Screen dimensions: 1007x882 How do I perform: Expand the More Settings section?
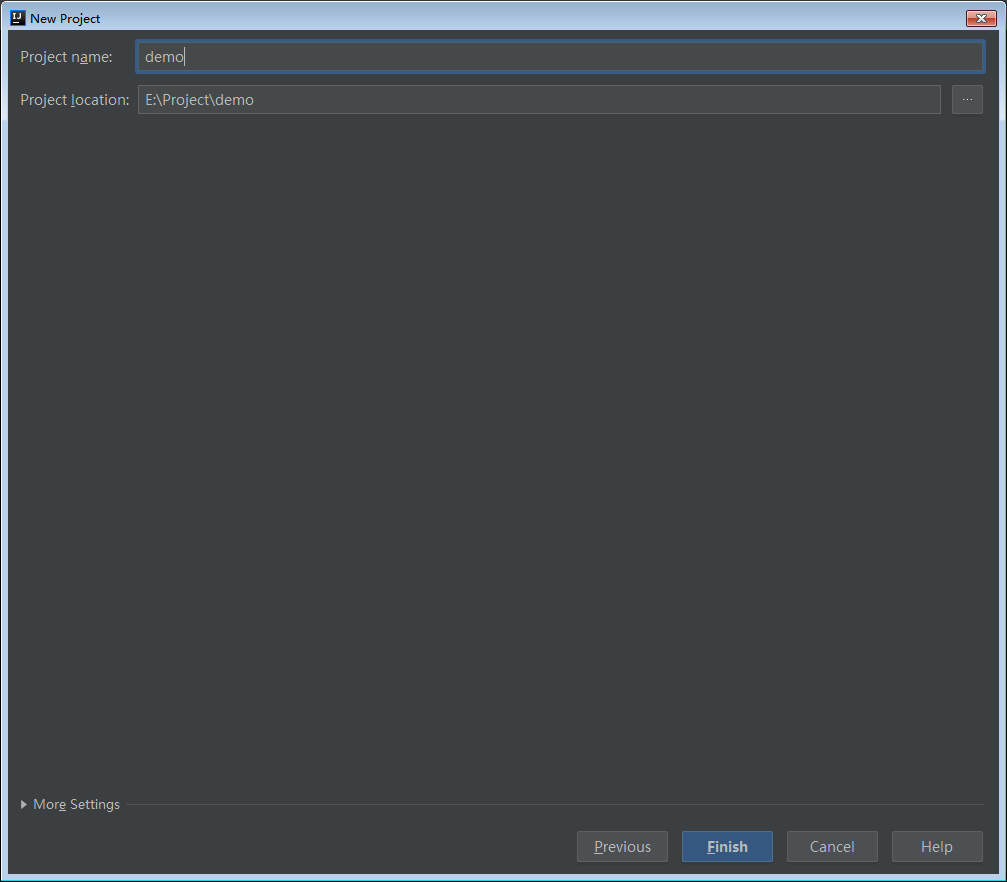click(70, 804)
